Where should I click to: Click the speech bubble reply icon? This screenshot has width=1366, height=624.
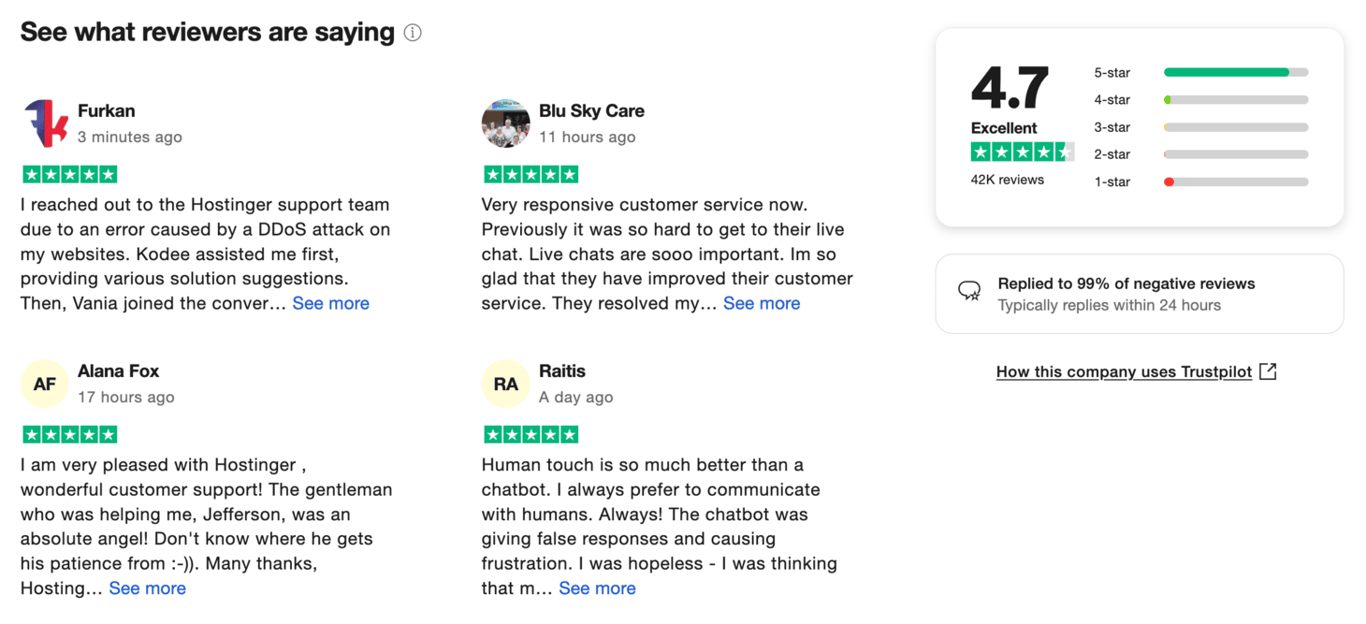tap(968, 291)
